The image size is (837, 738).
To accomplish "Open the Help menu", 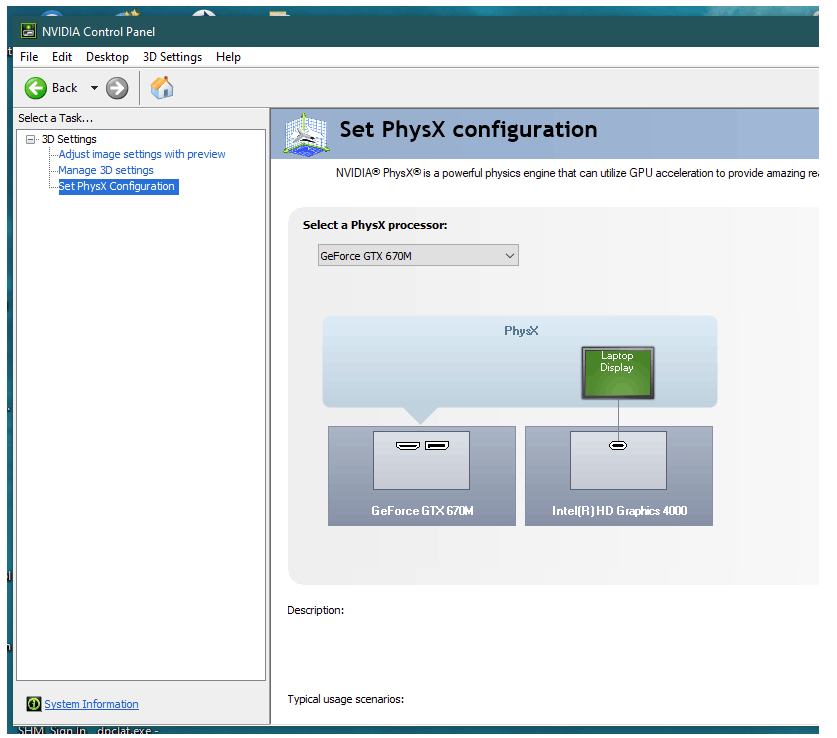I will tap(228, 57).
